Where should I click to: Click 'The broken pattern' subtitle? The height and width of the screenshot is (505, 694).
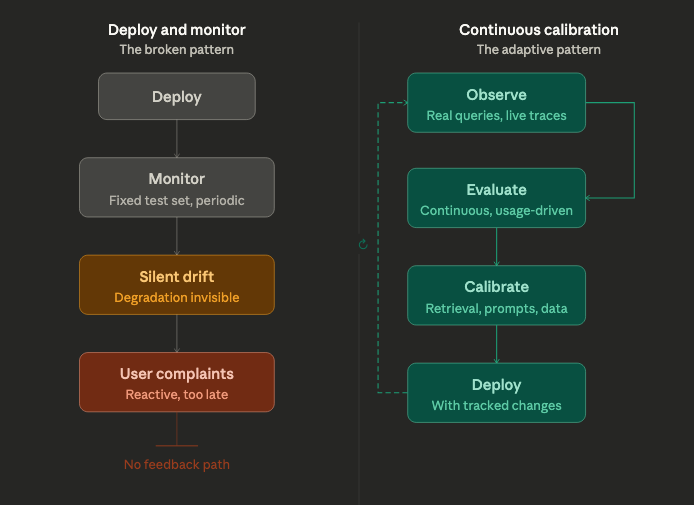point(177,50)
